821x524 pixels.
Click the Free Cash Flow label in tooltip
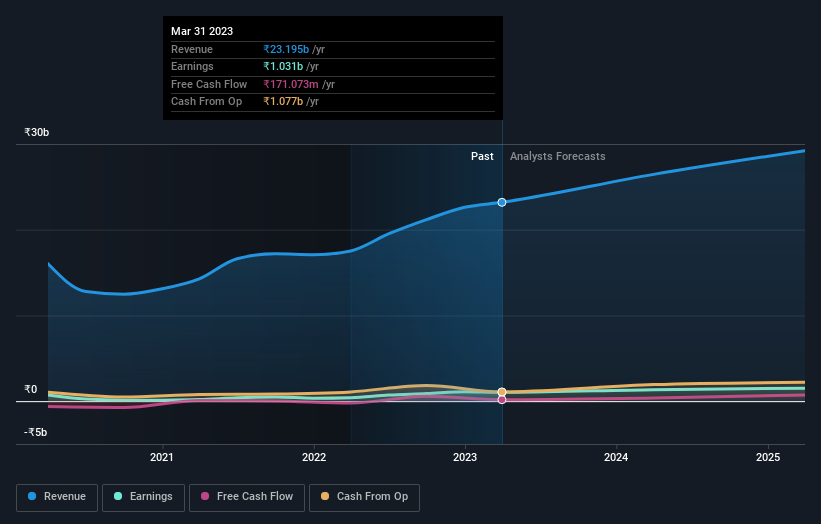tap(209, 84)
